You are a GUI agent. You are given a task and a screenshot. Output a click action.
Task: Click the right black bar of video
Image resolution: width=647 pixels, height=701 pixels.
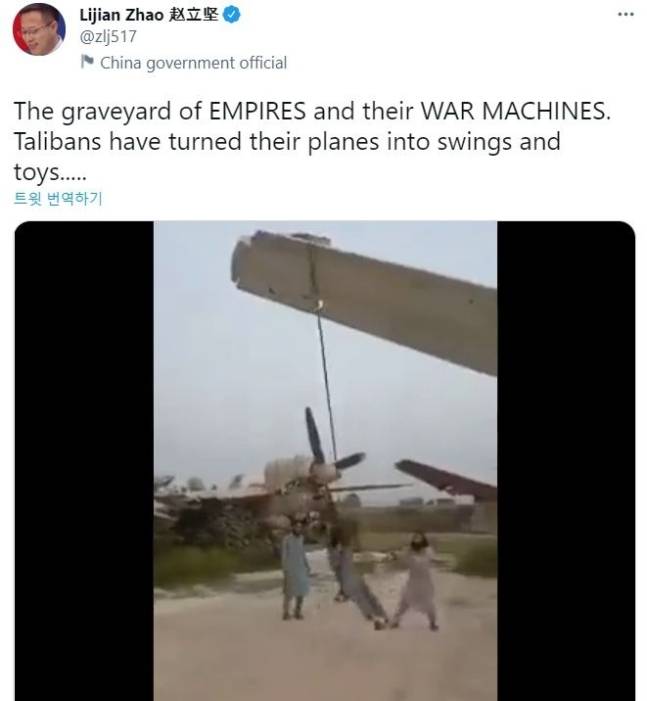click(x=566, y=460)
